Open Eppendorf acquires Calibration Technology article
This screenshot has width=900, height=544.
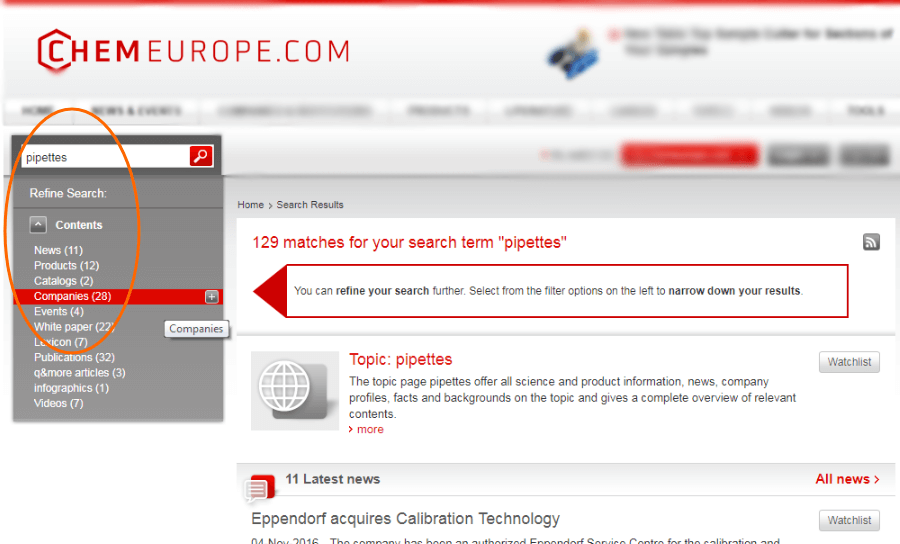405,519
